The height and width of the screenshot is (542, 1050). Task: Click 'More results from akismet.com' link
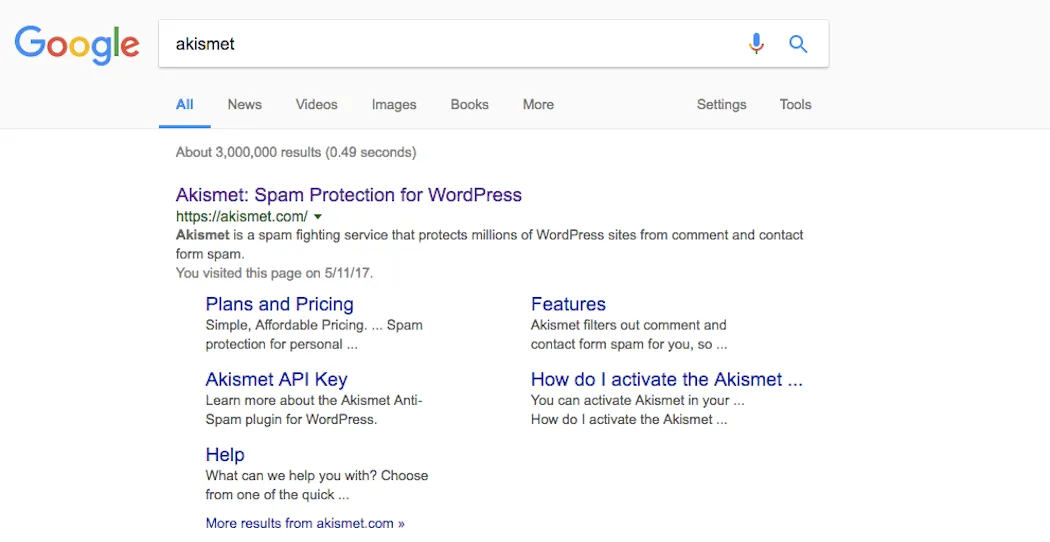(x=305, y=523)
